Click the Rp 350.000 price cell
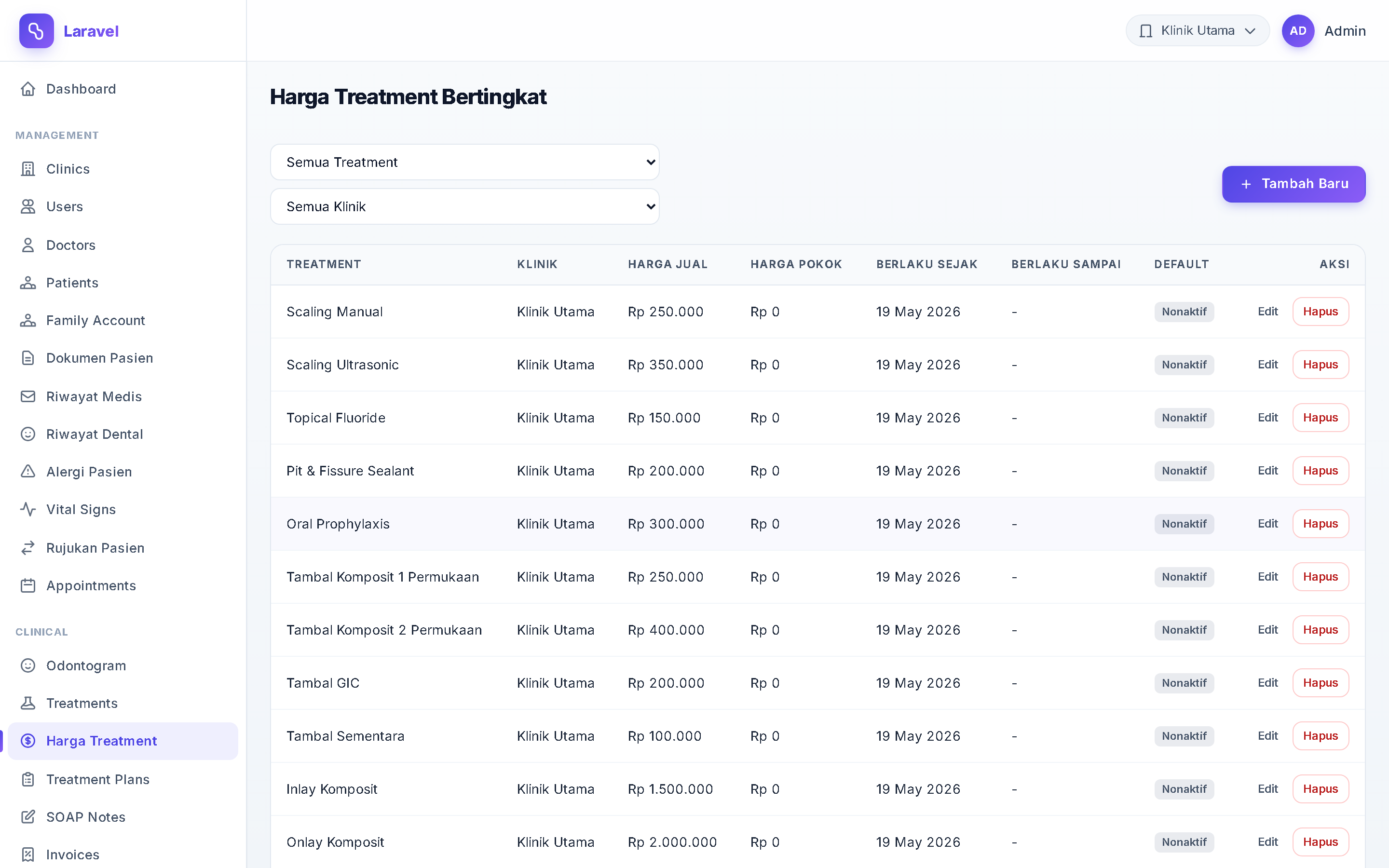The image size is (1389, 868). tap(665, 365)
